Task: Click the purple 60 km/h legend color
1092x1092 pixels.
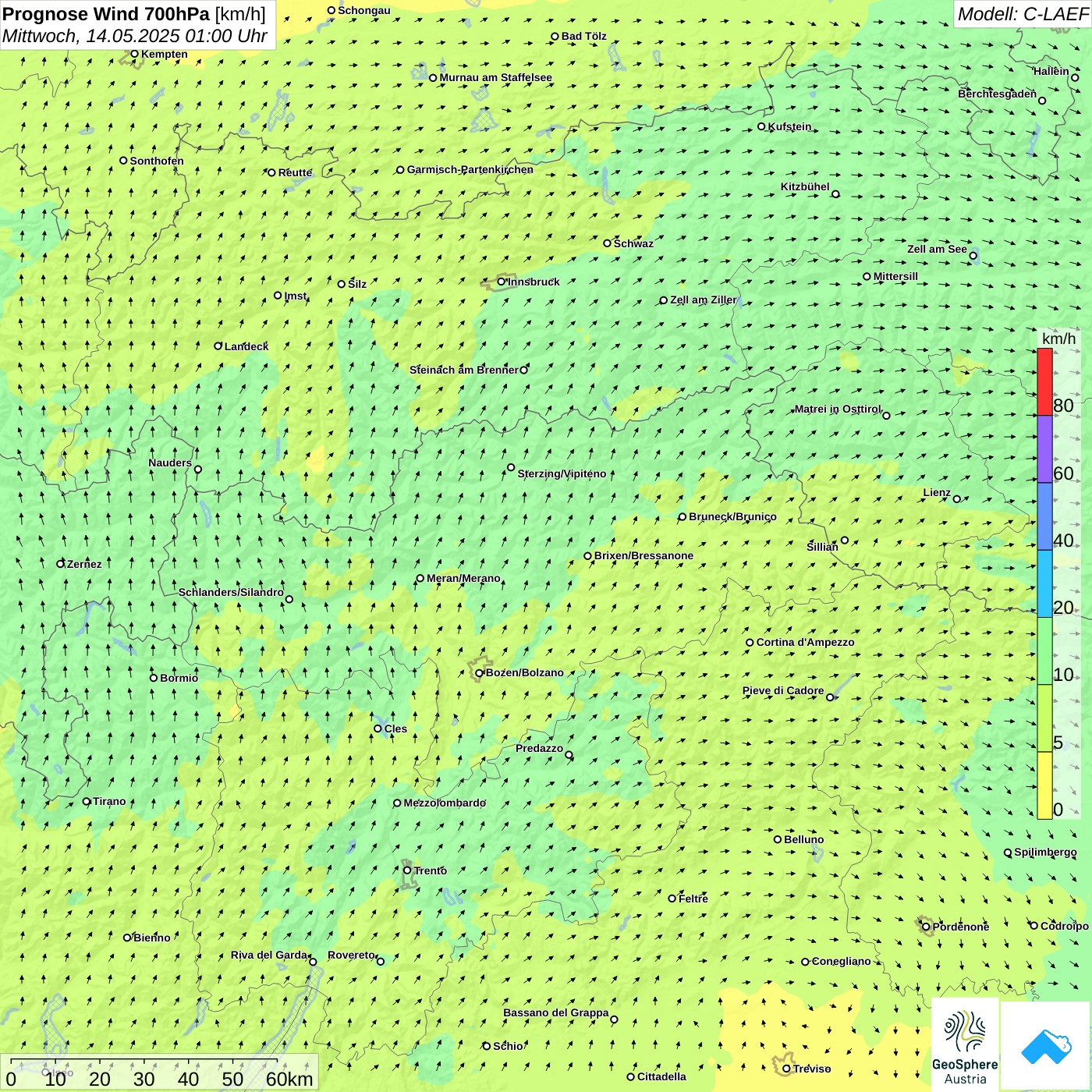Action: coord(1044,449)
